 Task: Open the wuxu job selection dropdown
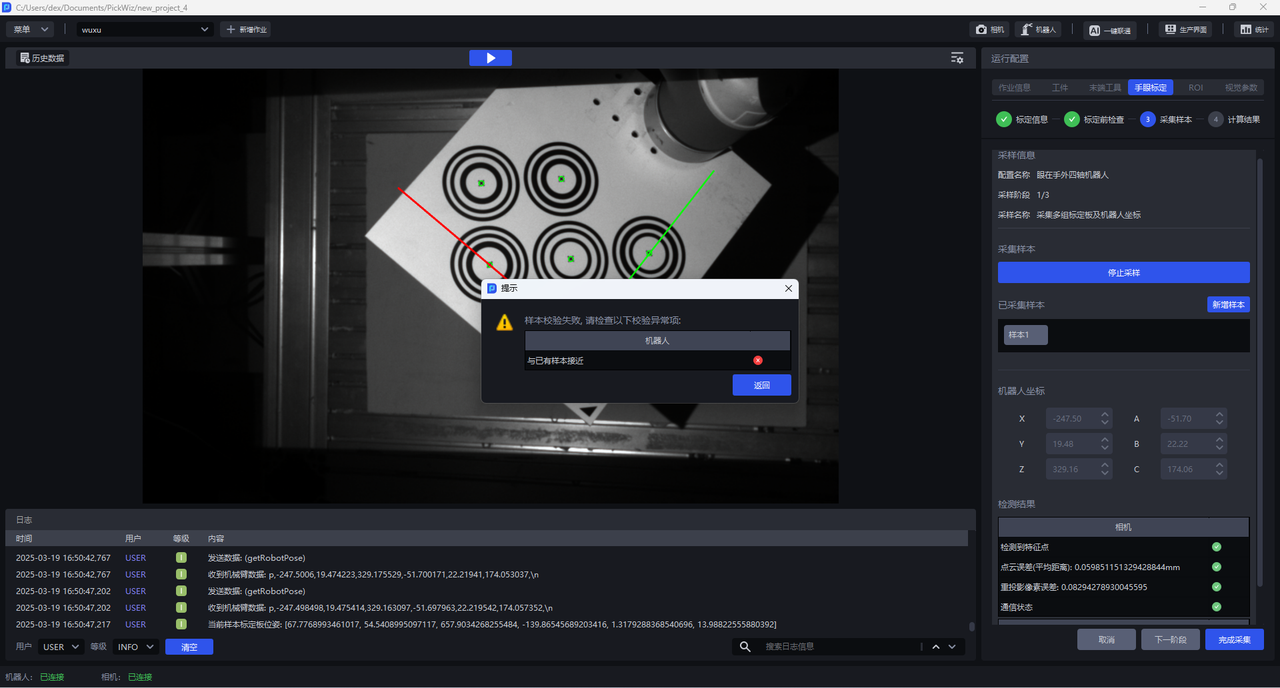146,30
